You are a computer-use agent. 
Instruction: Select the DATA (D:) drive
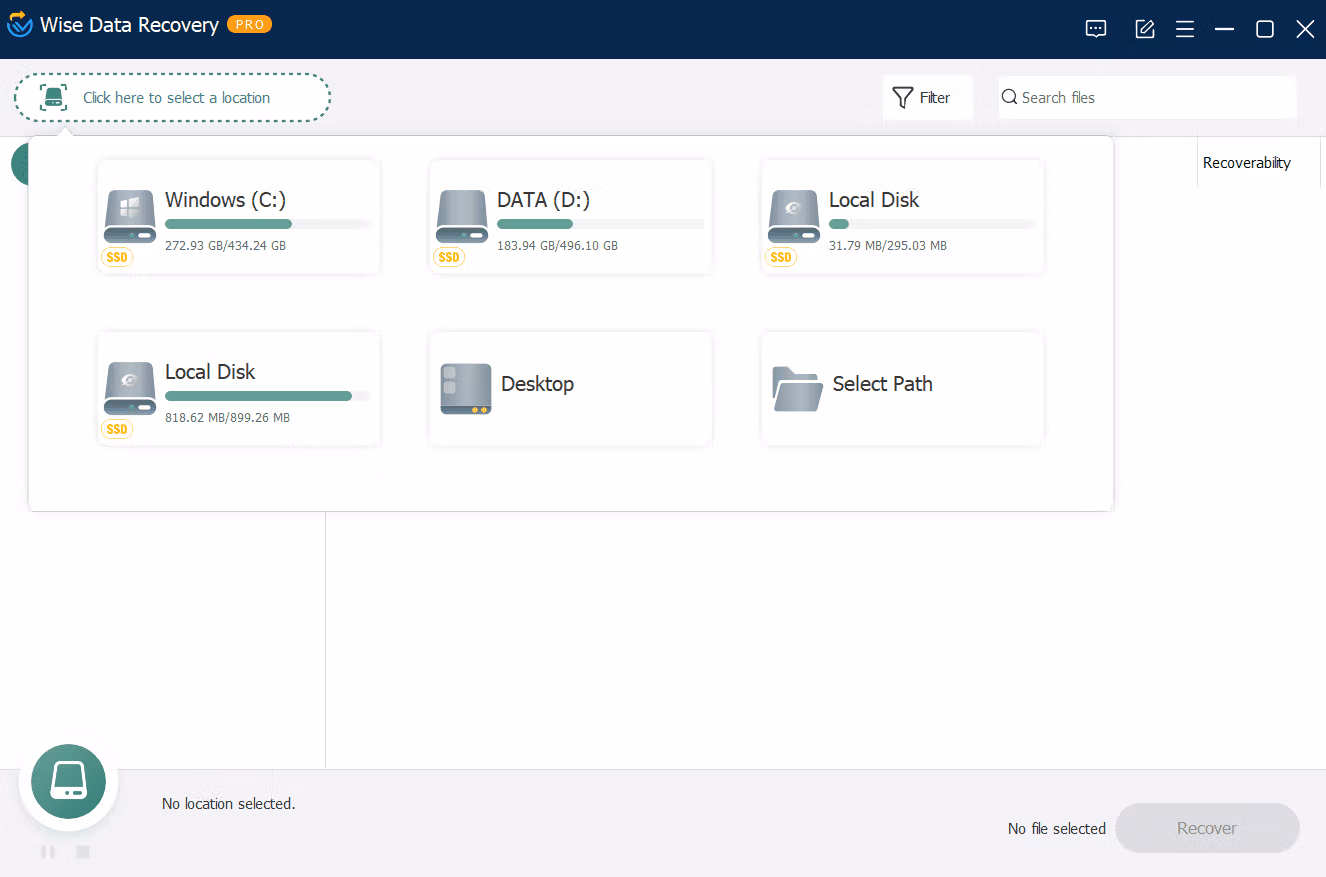571,217
